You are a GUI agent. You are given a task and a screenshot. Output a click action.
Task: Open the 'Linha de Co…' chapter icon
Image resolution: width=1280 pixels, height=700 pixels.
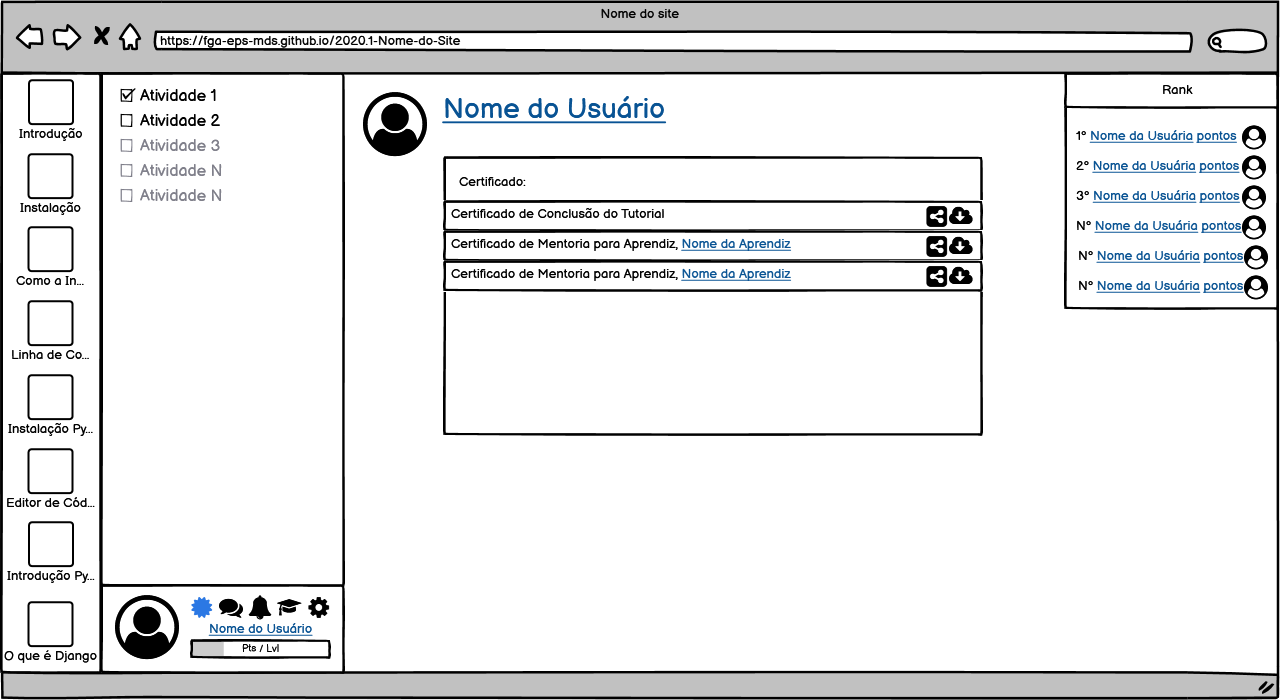tap(51, 323)
